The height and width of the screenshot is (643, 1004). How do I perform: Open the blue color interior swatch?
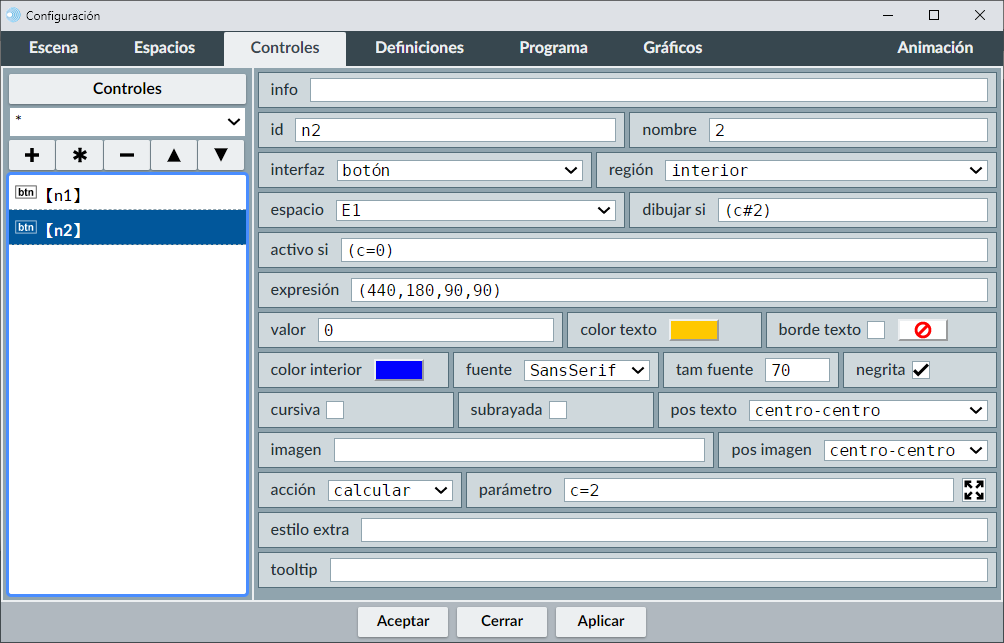point(399,370)
